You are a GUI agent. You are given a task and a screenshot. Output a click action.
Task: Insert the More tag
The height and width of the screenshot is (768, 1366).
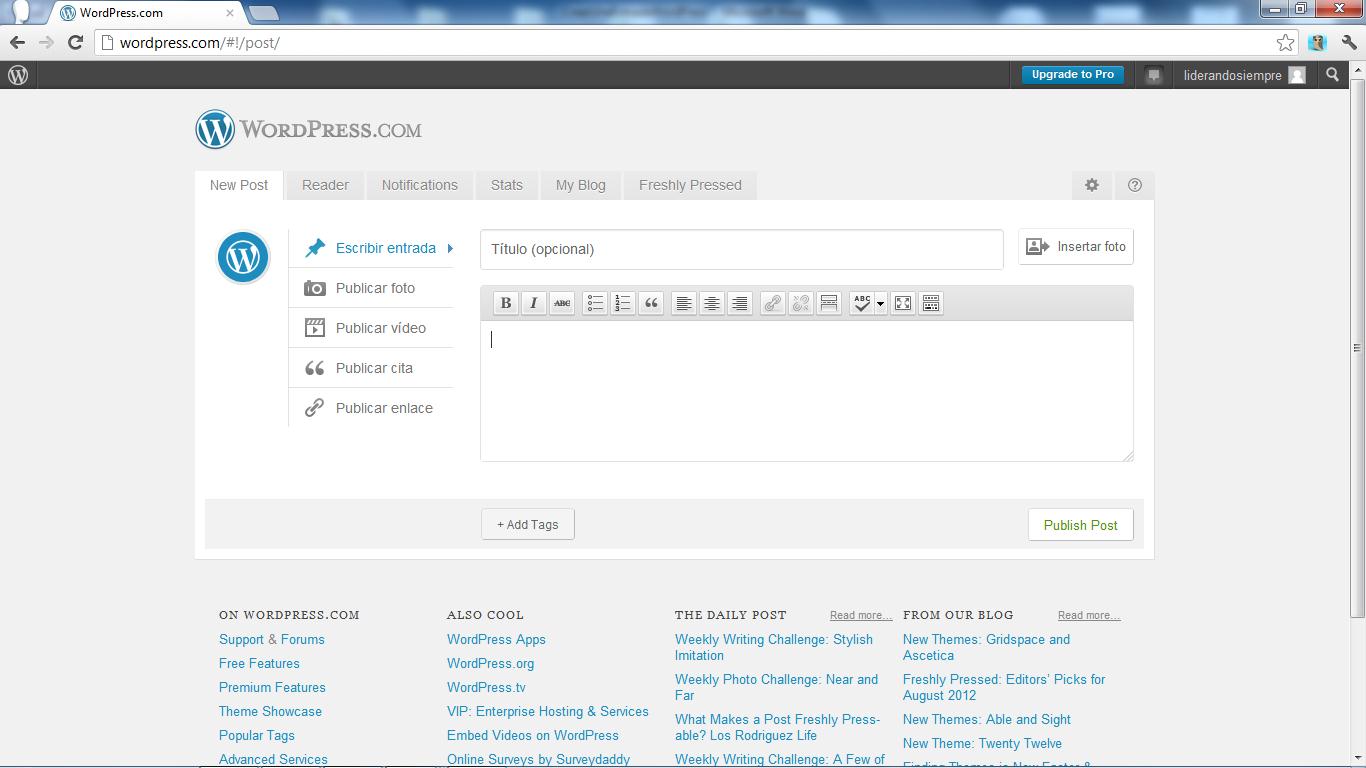pos(829,303)
